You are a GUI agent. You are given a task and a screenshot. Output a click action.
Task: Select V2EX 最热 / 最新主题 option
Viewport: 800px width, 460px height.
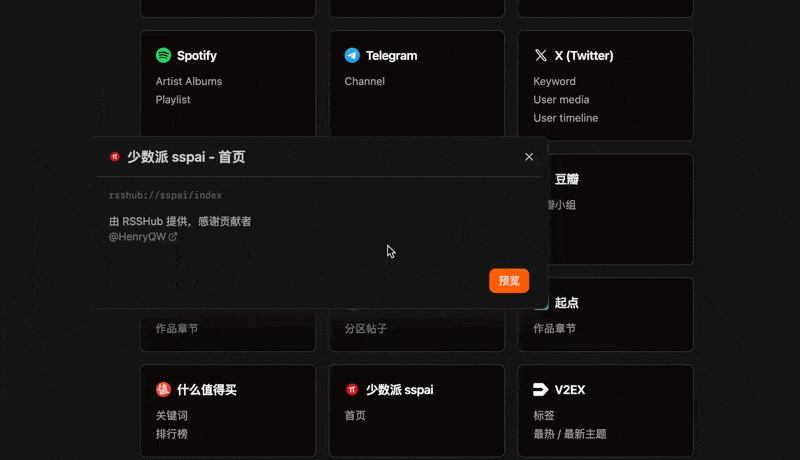point(570,434)
